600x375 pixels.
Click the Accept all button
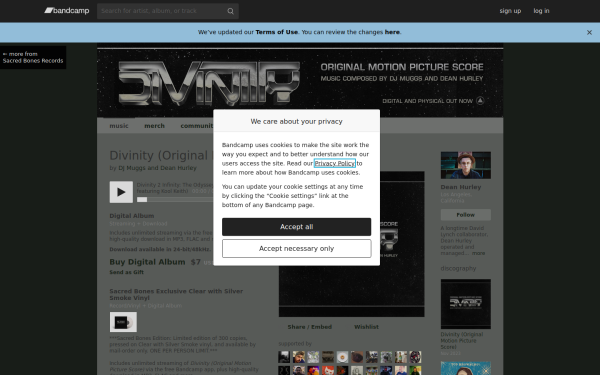[x=297, y=227]
